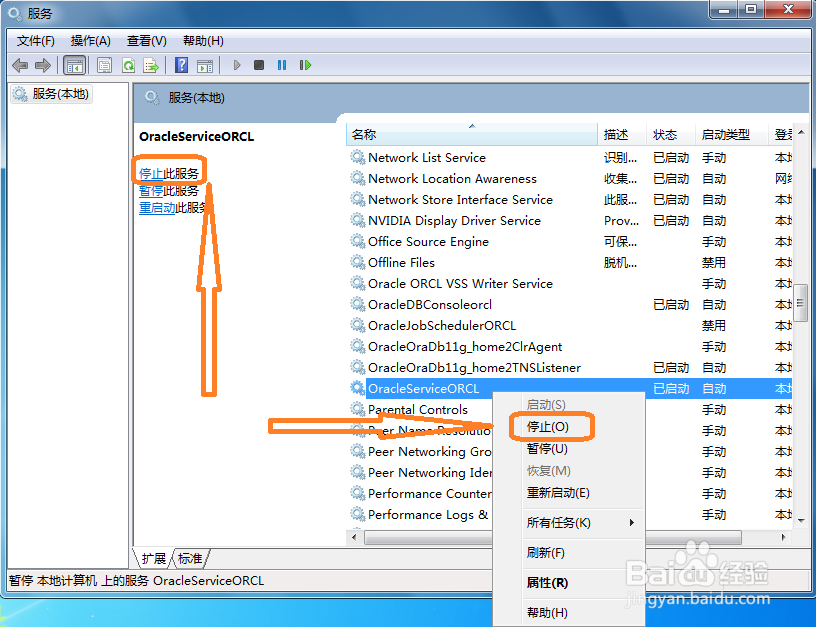816x627 pixels.
Task: Sort by the 状态 column header
Action: tap(671, 134)
